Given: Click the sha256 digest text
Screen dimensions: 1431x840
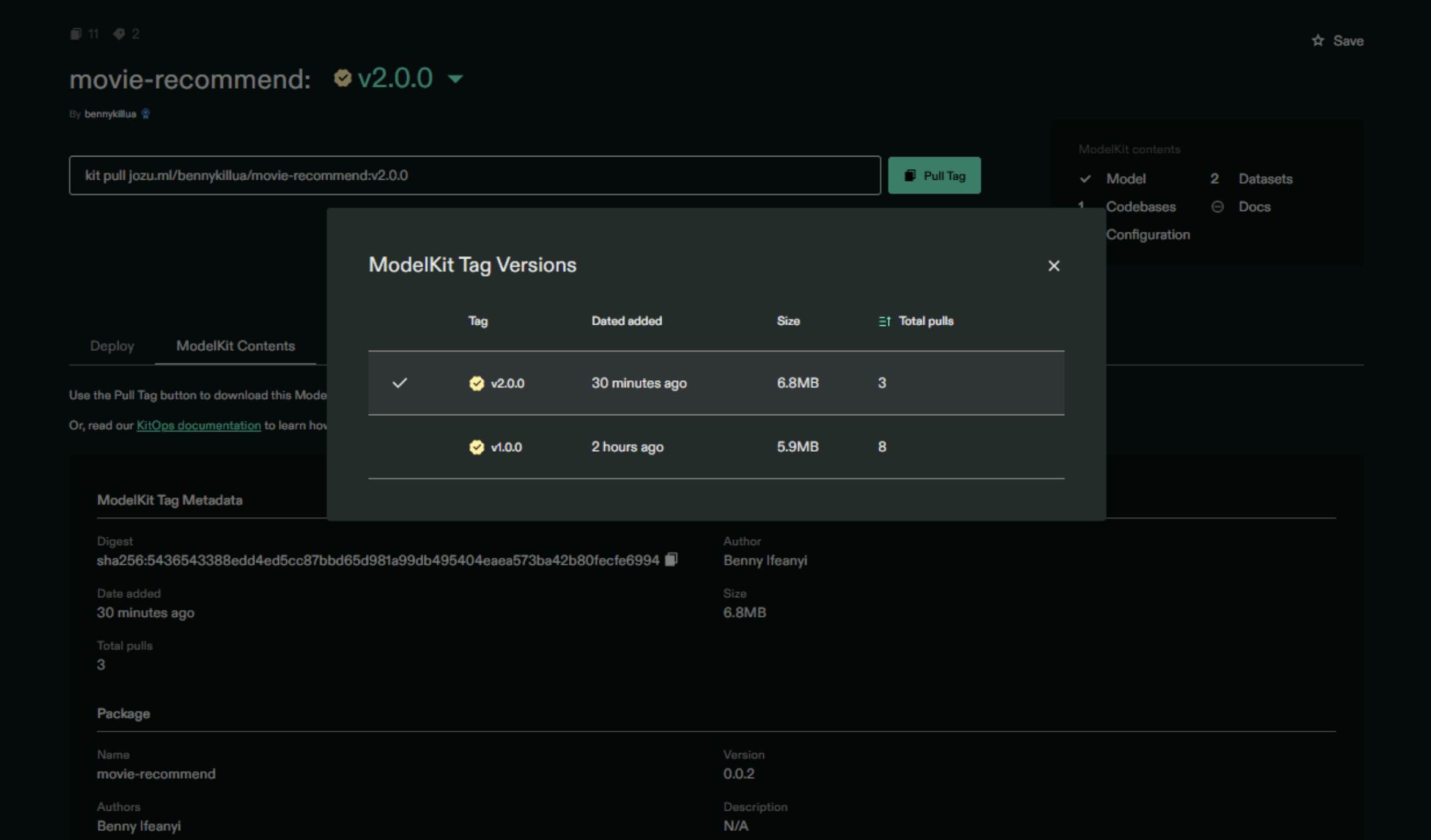Looking at the screenshot, I should (378, 561).
